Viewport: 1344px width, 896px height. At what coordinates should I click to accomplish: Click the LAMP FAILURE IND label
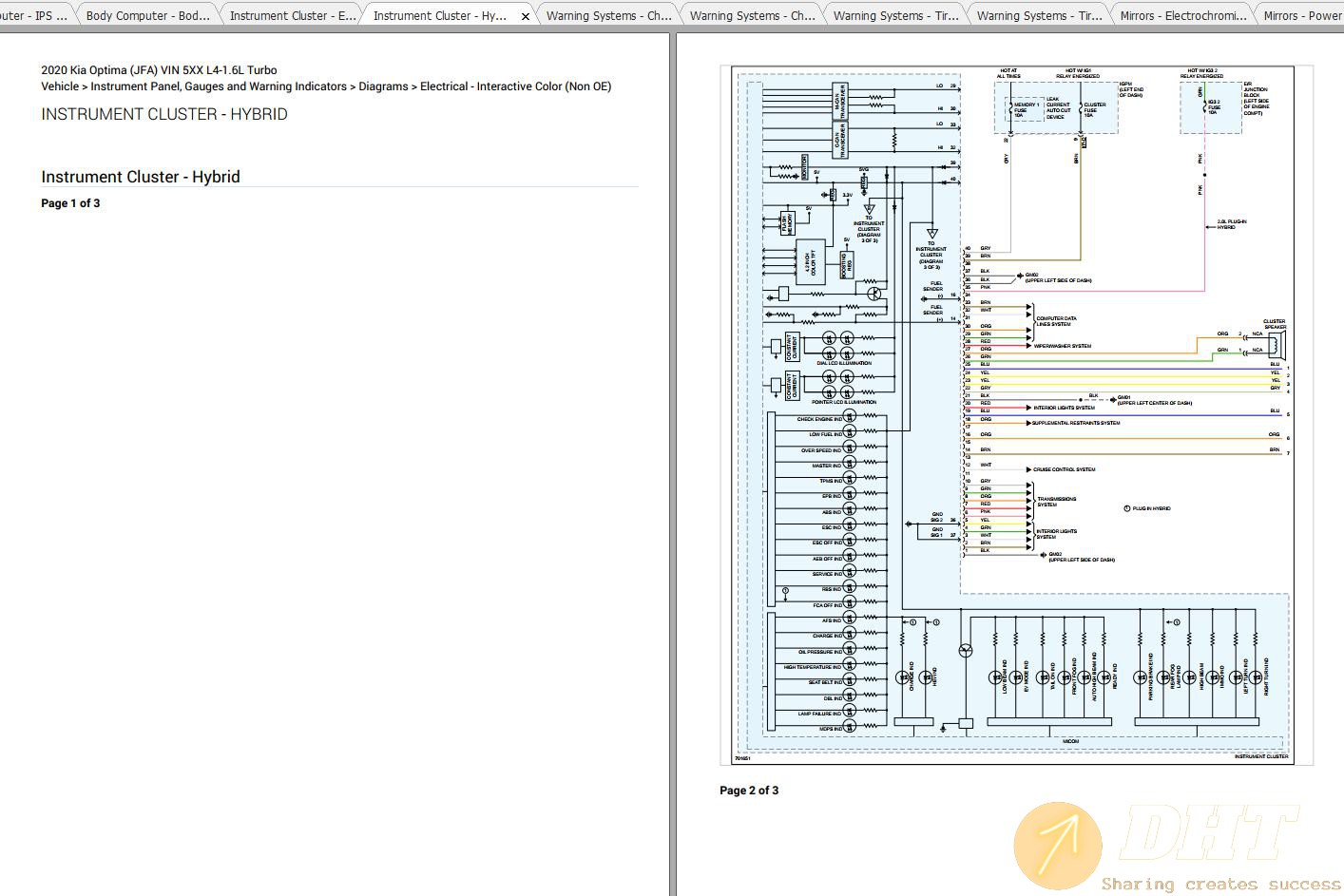click(x=820, y=714)
